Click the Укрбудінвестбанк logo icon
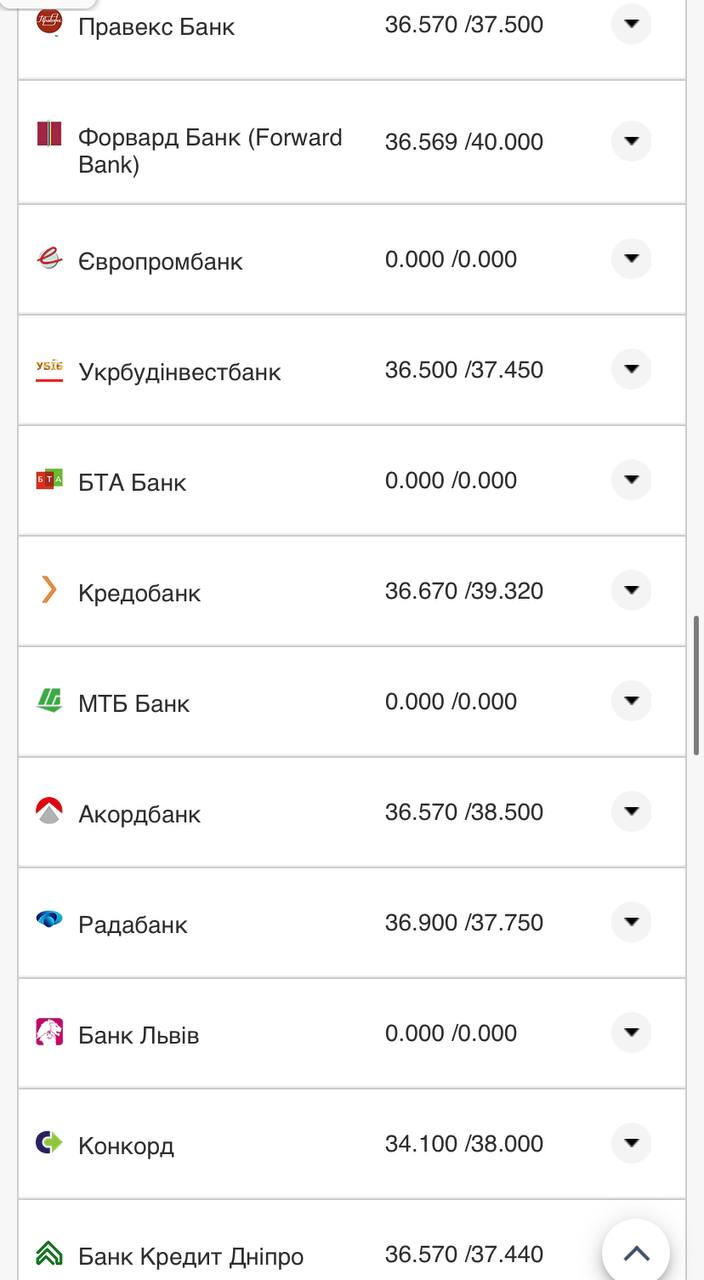The image size is (704, 1280). click(x=49, y=371)
